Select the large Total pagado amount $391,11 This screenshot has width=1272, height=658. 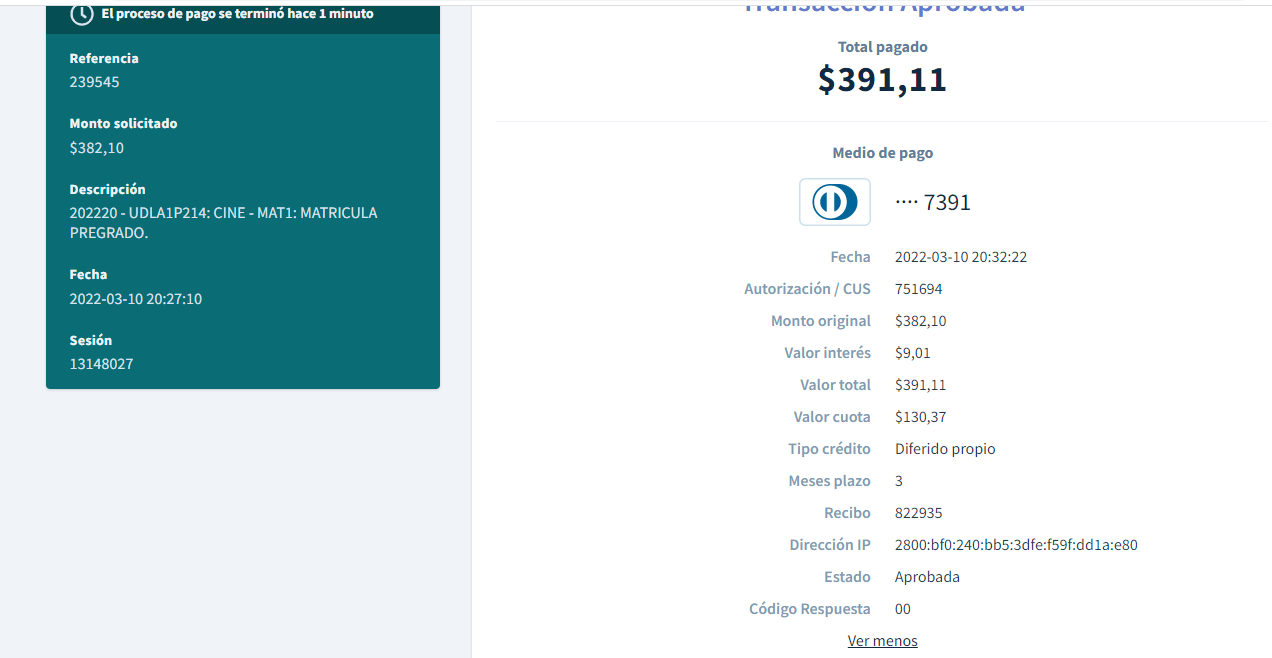882,79
